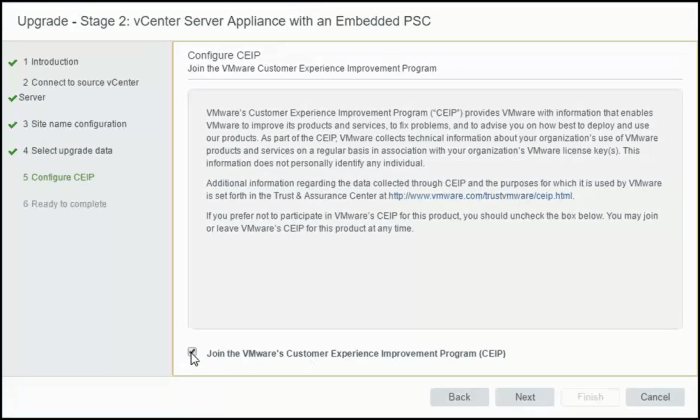Cancel the upgrade wizard

click(655, 397)
